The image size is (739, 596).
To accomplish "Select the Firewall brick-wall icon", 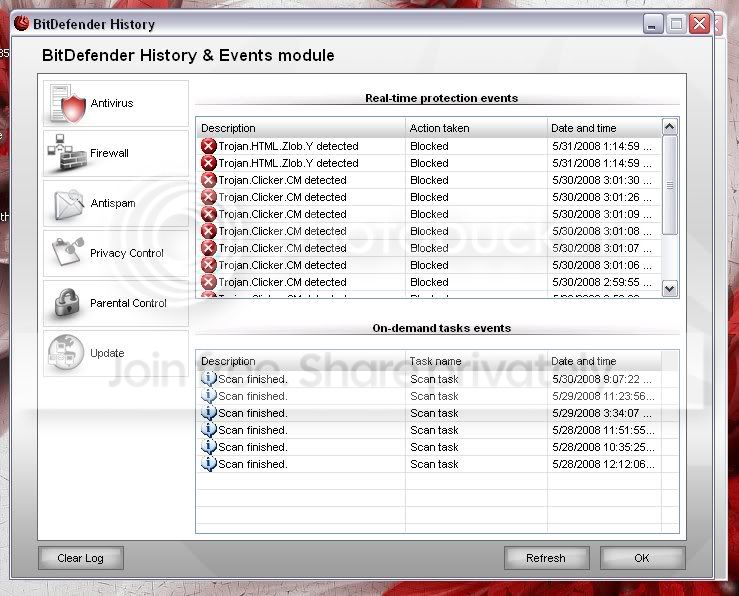I will click(x=67, y=153).
